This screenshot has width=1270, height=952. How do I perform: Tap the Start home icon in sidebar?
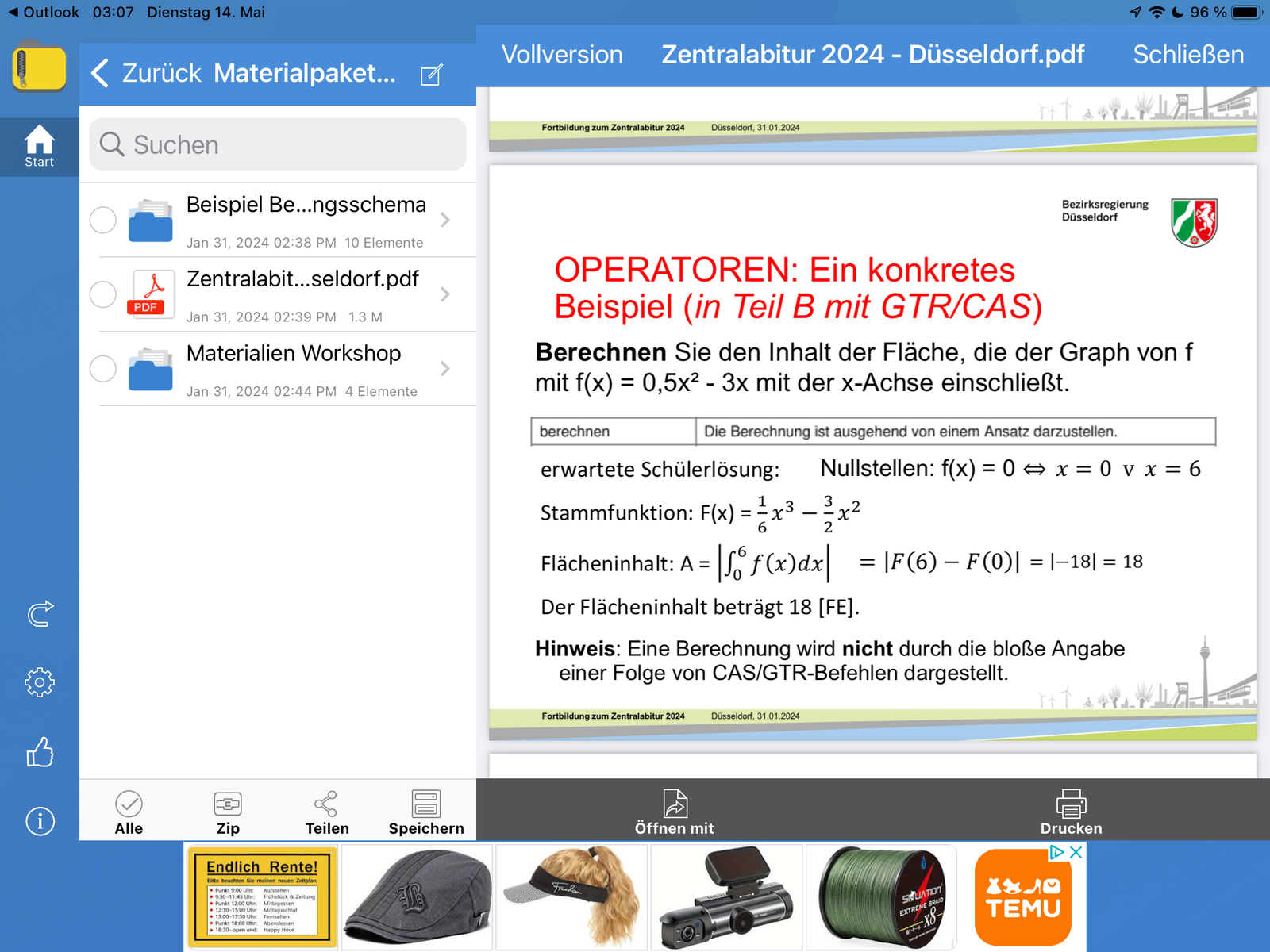pyautogui.click(x=39, y=146)
